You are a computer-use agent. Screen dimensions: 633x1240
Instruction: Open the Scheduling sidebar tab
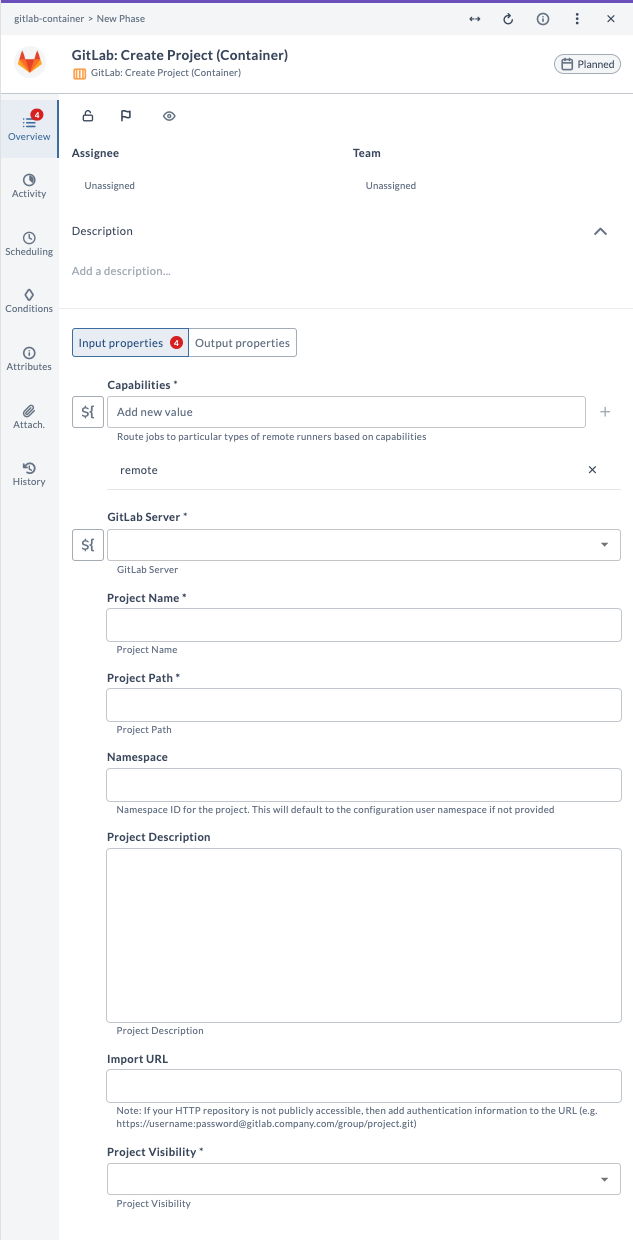(x=29, y=244)
